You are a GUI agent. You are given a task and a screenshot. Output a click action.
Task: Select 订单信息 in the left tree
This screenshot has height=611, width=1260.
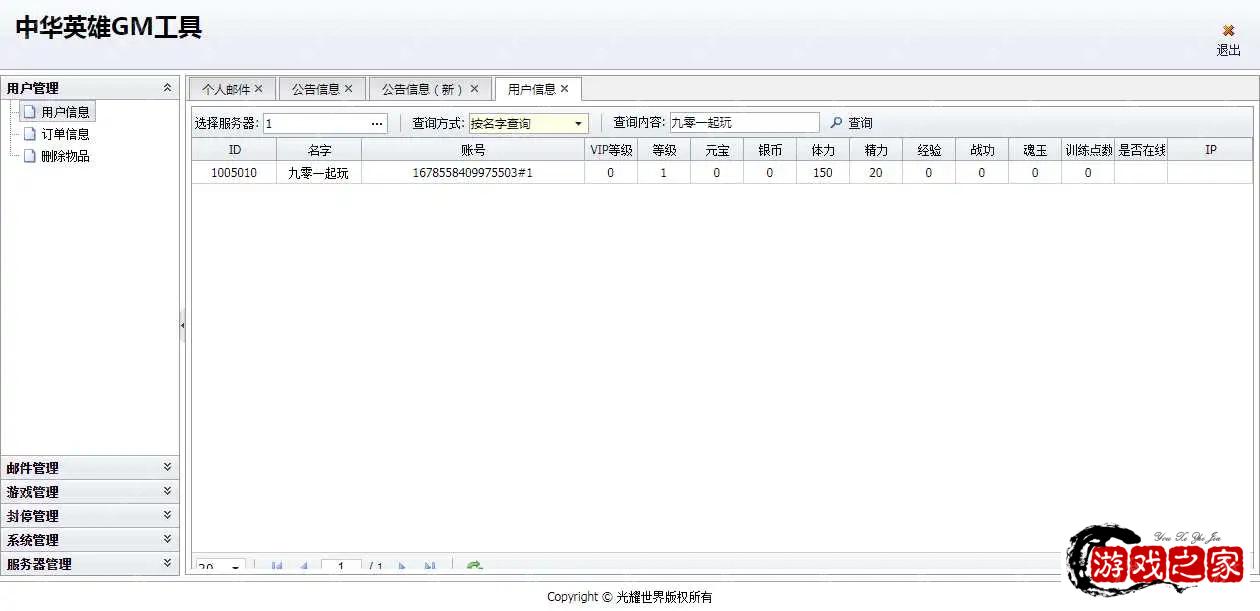pyautogui.click(x=65, y=134)
